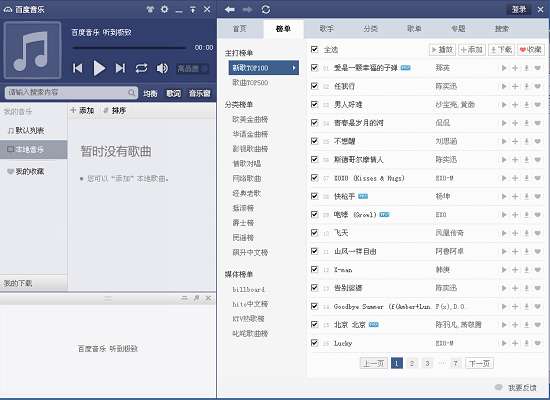Switch to the 歌单 playlists tab
Screen dimensions: 550x400
pyautogui.click(x=414, y=29)
